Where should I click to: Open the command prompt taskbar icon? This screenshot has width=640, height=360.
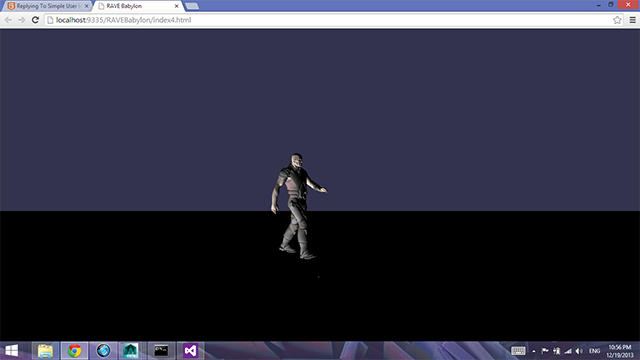tap(161, 351)
